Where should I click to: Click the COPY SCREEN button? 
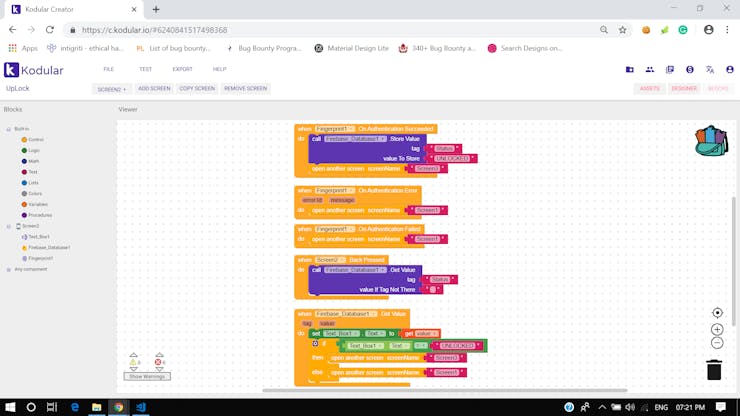coord(197,89)
